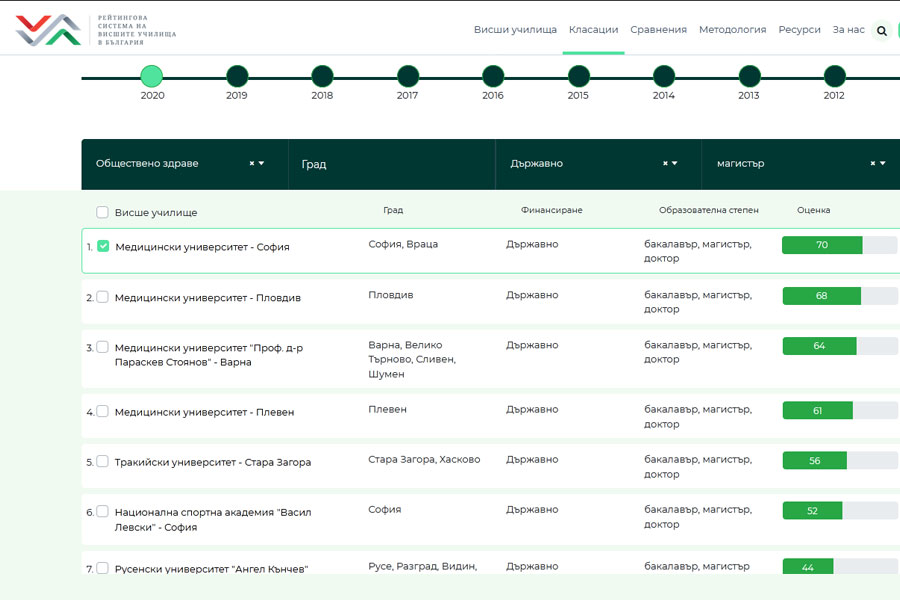The height and width of the screenshot is (600, 900).
Task: Click the score bar showing 70
Action: click(x=839, y=245)
